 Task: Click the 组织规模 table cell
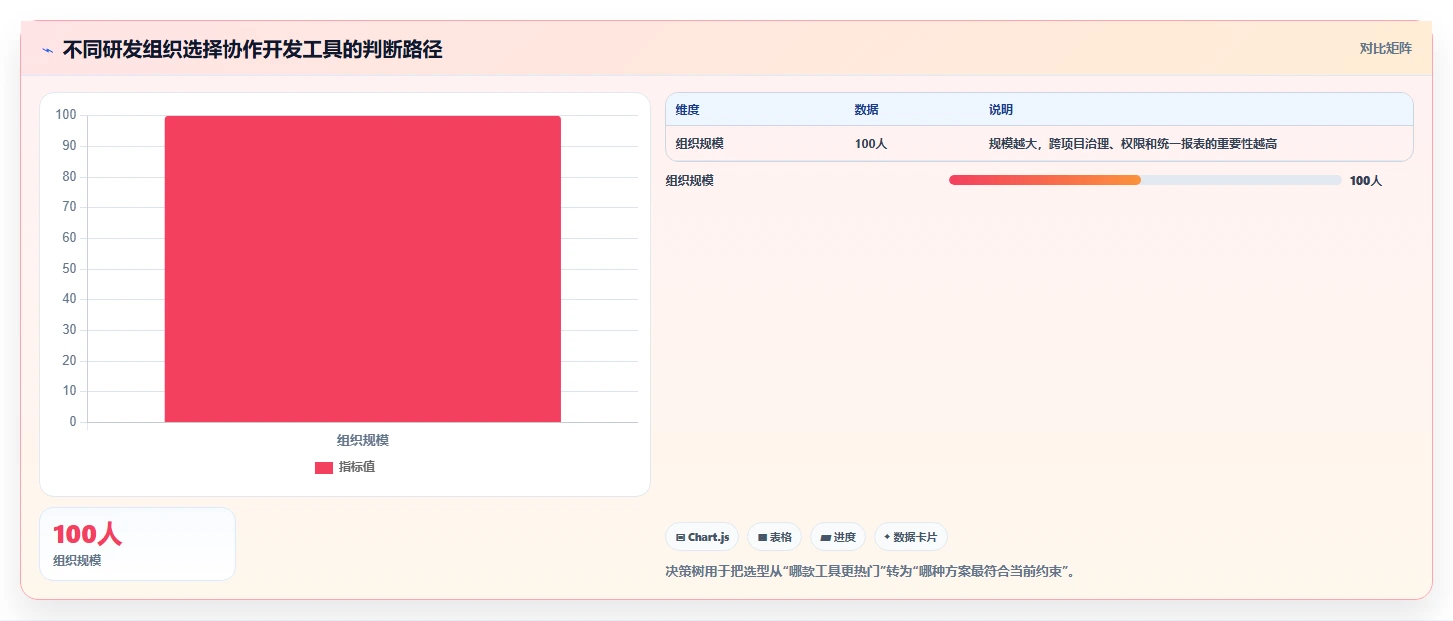(700, 144)
